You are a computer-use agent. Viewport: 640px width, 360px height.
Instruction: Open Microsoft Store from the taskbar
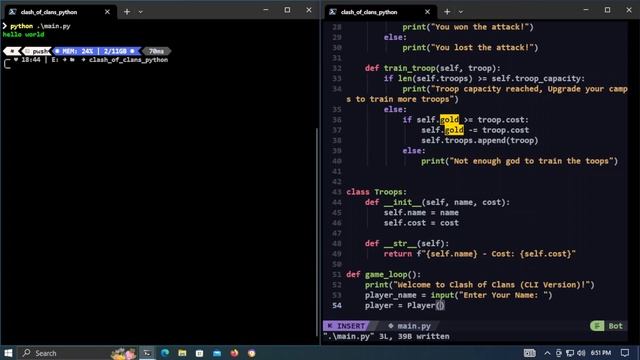pyautogui.click(x=200, y=353)
